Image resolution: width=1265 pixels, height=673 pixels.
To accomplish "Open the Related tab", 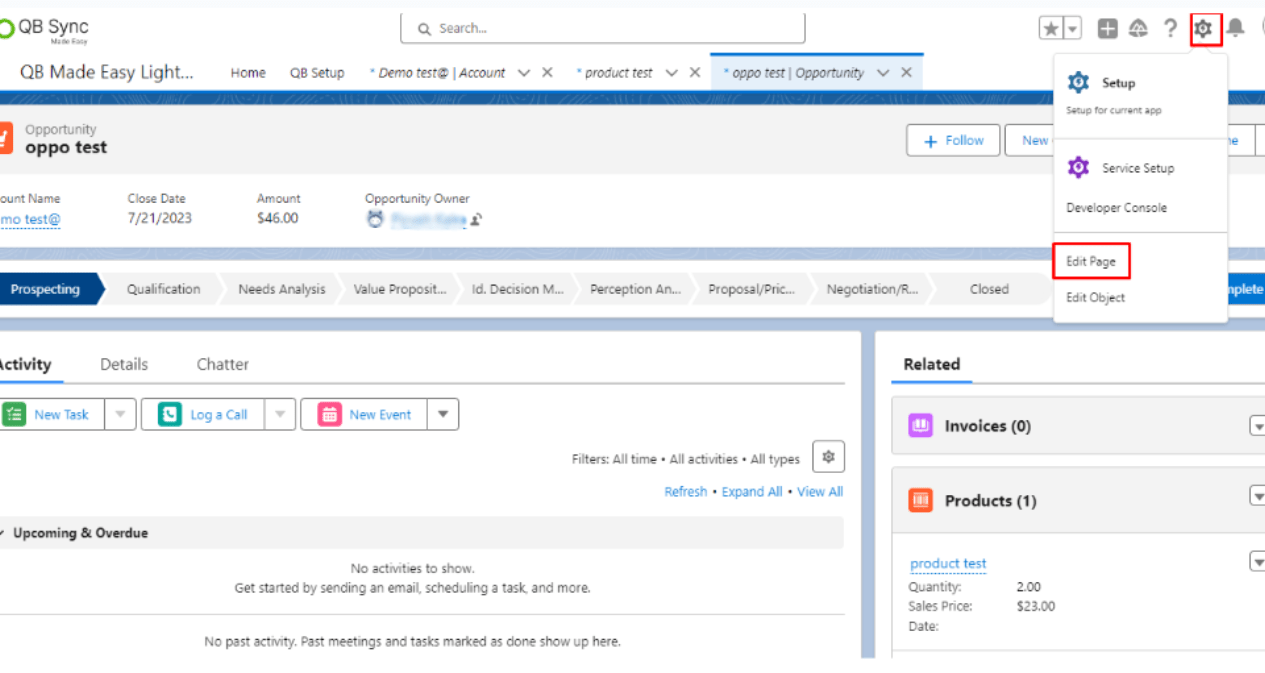I will 931,365.
